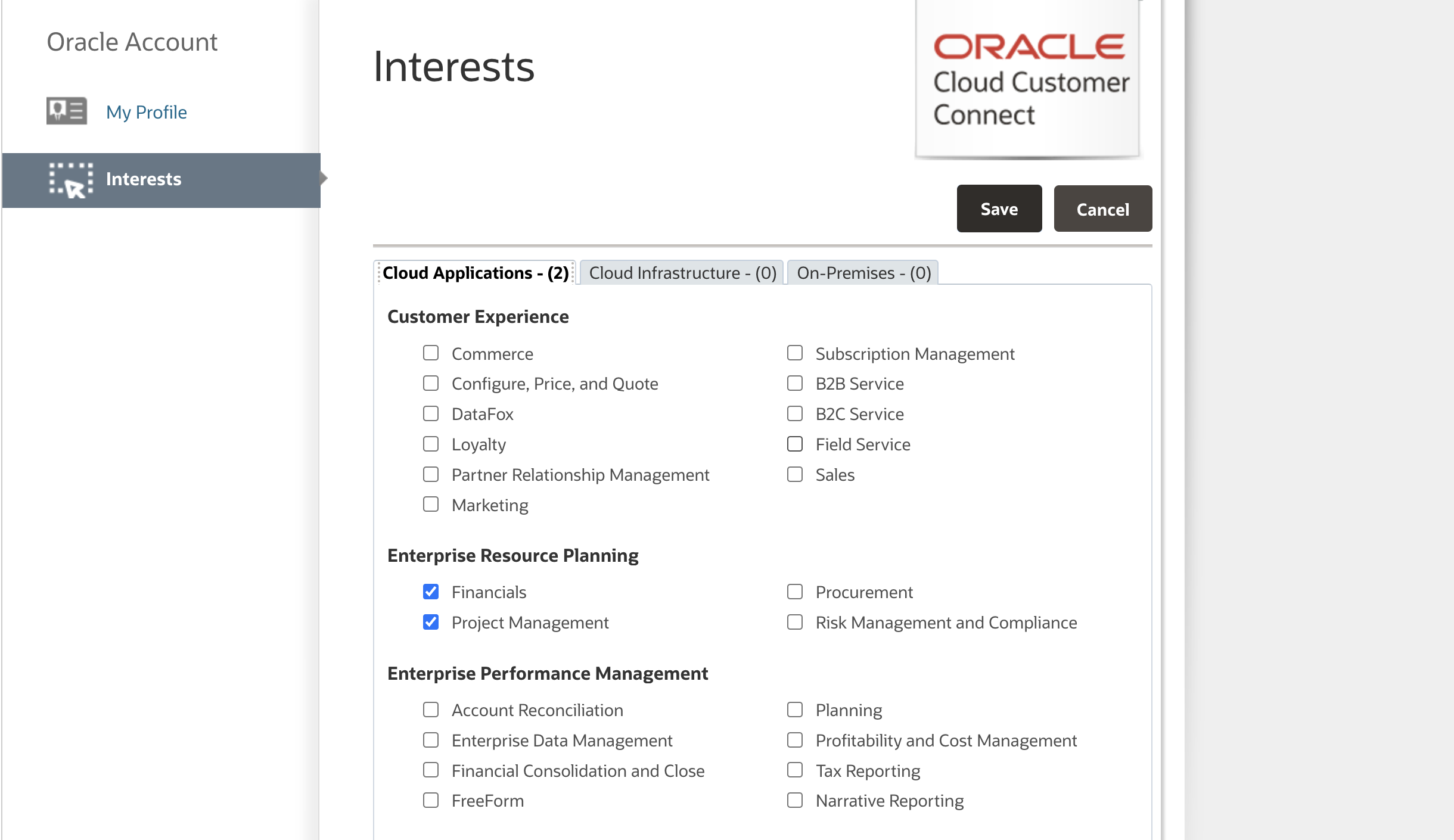
Task: Open the My Profile link
Action: tap(147, 112)
